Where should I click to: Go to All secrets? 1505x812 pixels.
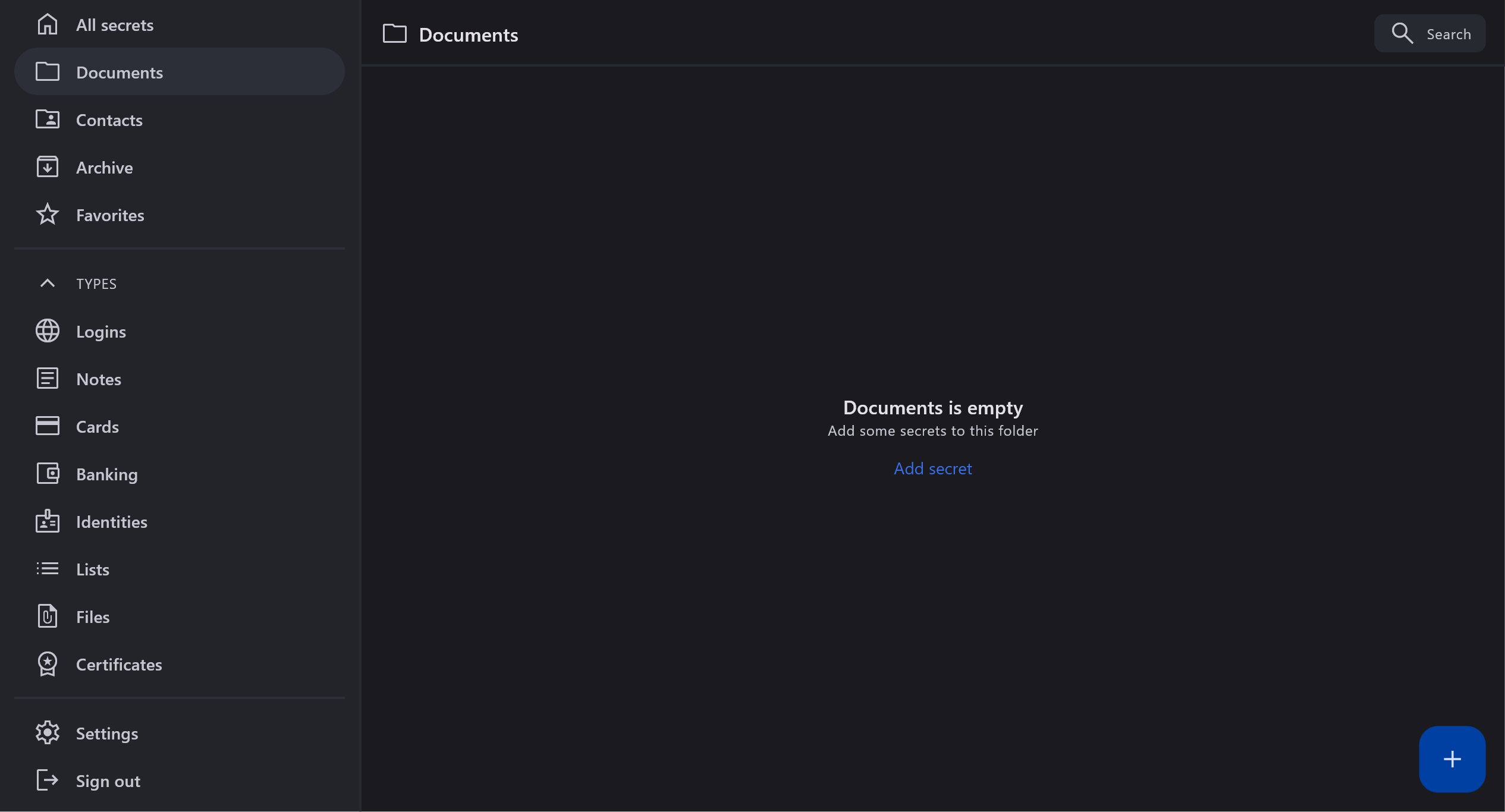[x=115, y=25]
